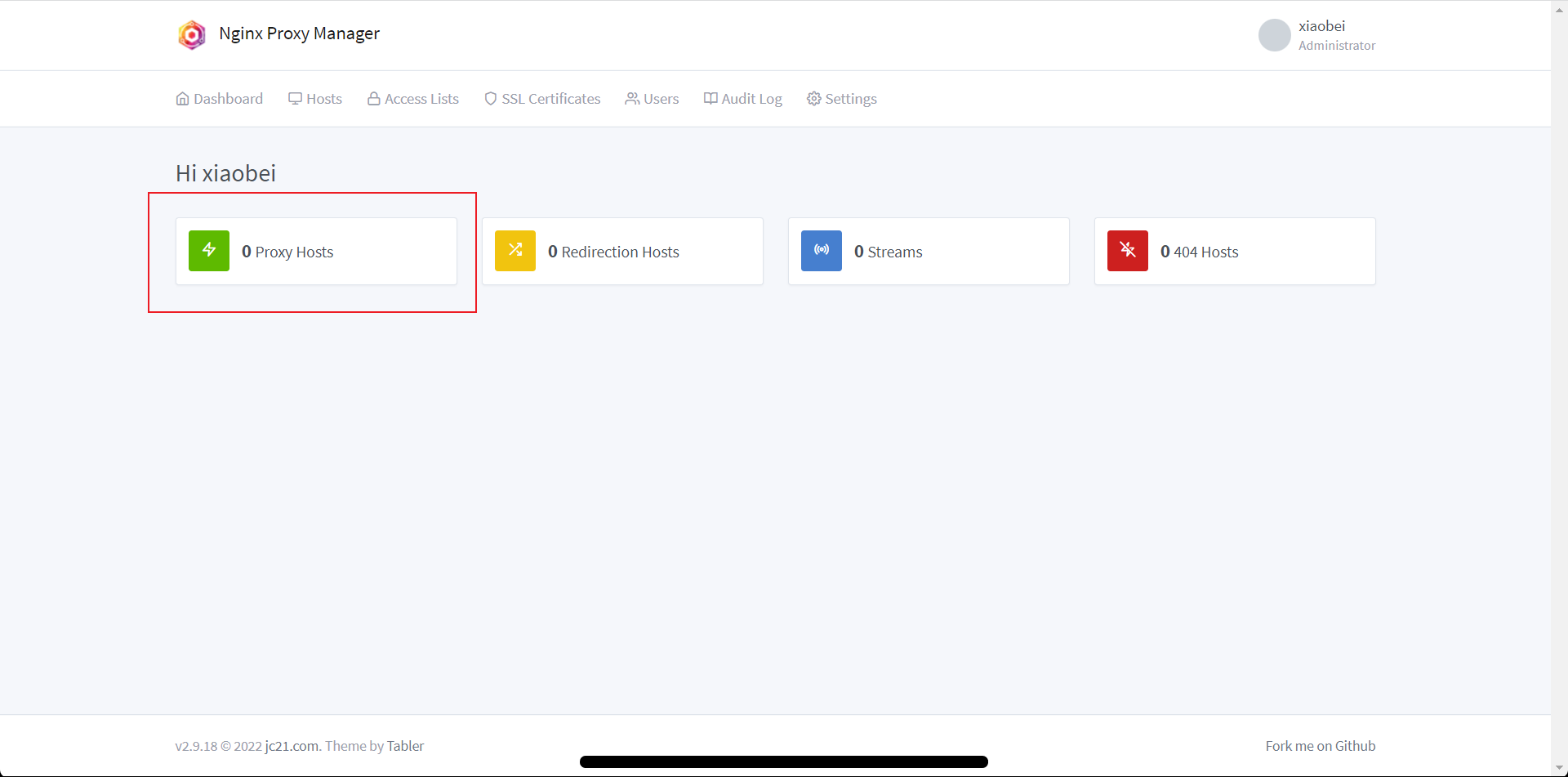Image resolution: width=1568 pixels, height=777 pixels.
Task: Open the 0 Proxy Hosts card
Action: pyautogui.click(x=316, y=251)
